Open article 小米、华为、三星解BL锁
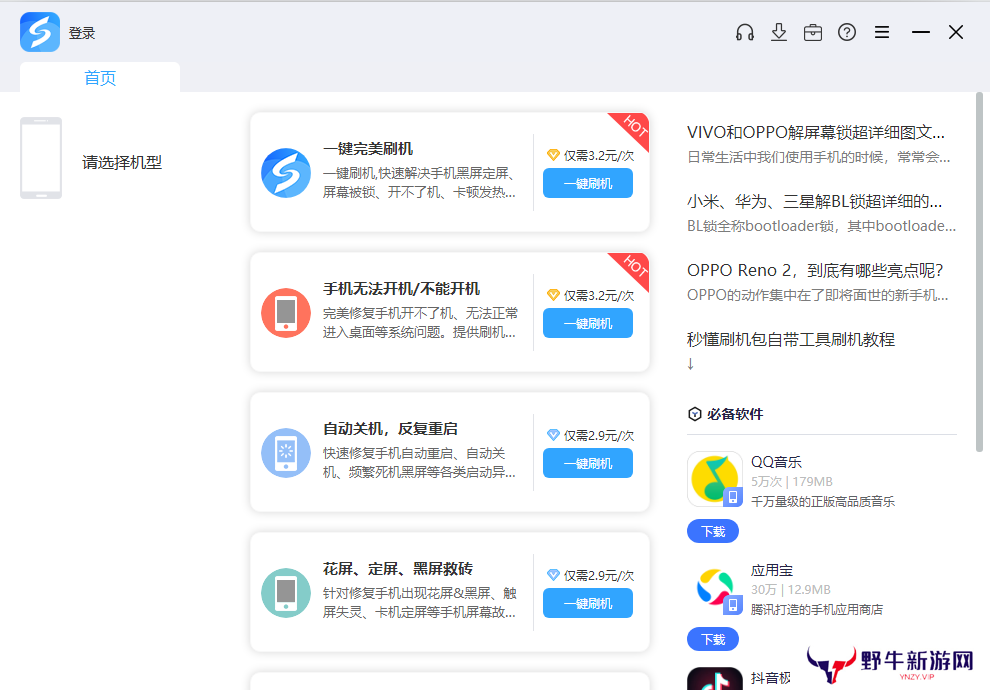The height and width of the screenshot is (690, 990). 814,201
